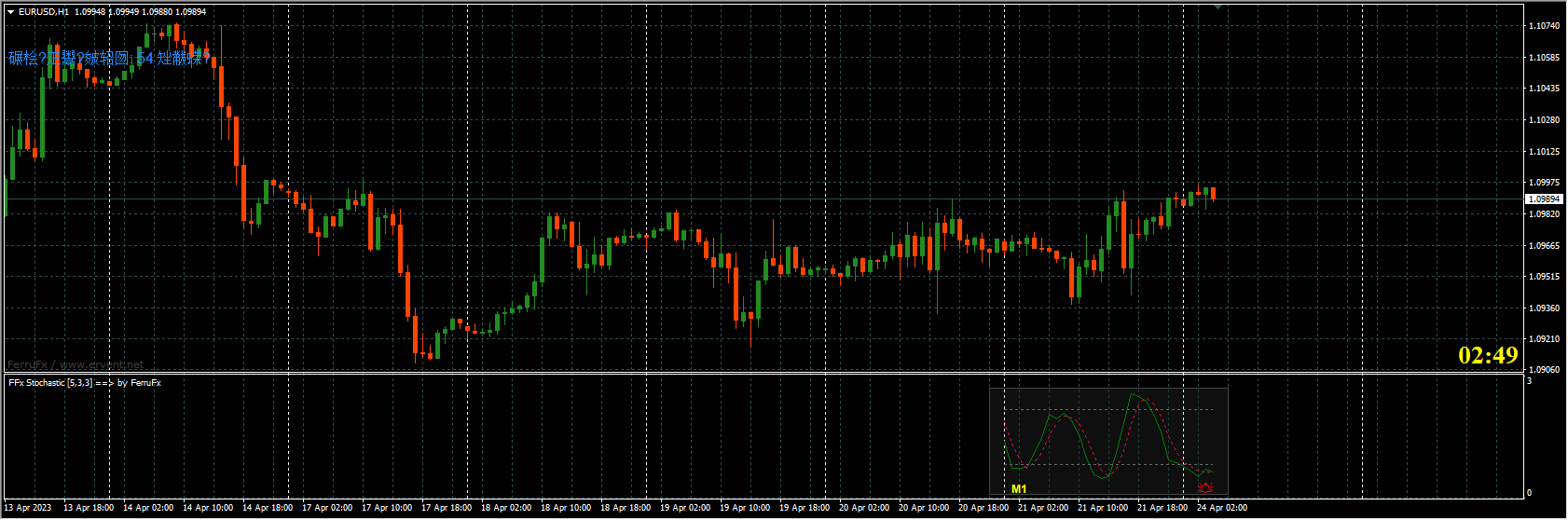Click the 21 Apr 02:00 time label

[1043, 508]
